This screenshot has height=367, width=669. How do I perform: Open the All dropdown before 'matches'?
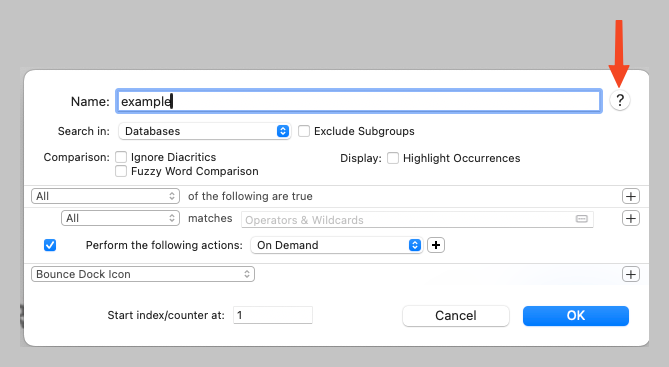120,218
